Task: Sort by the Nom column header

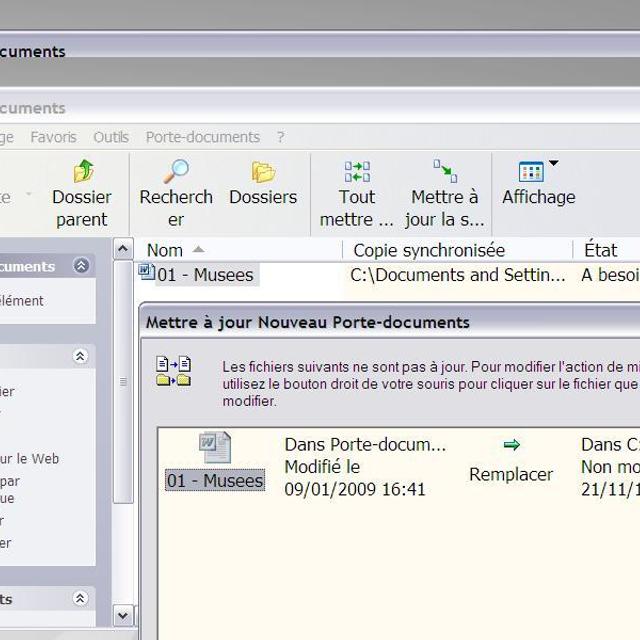Action: point(165,250)
